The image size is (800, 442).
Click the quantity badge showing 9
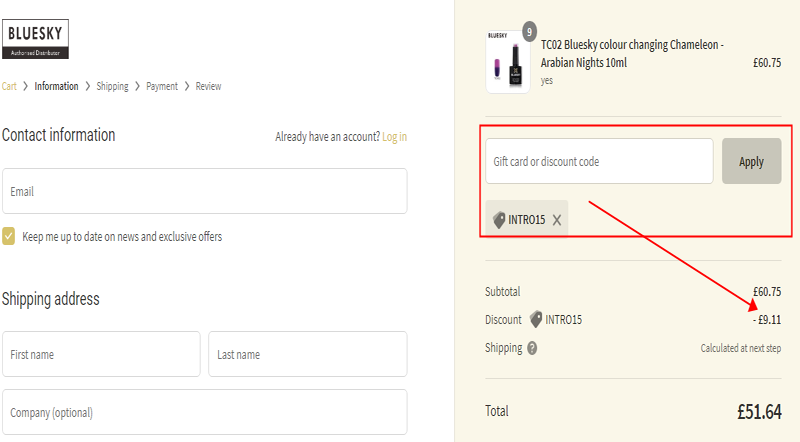click(530, 32)
